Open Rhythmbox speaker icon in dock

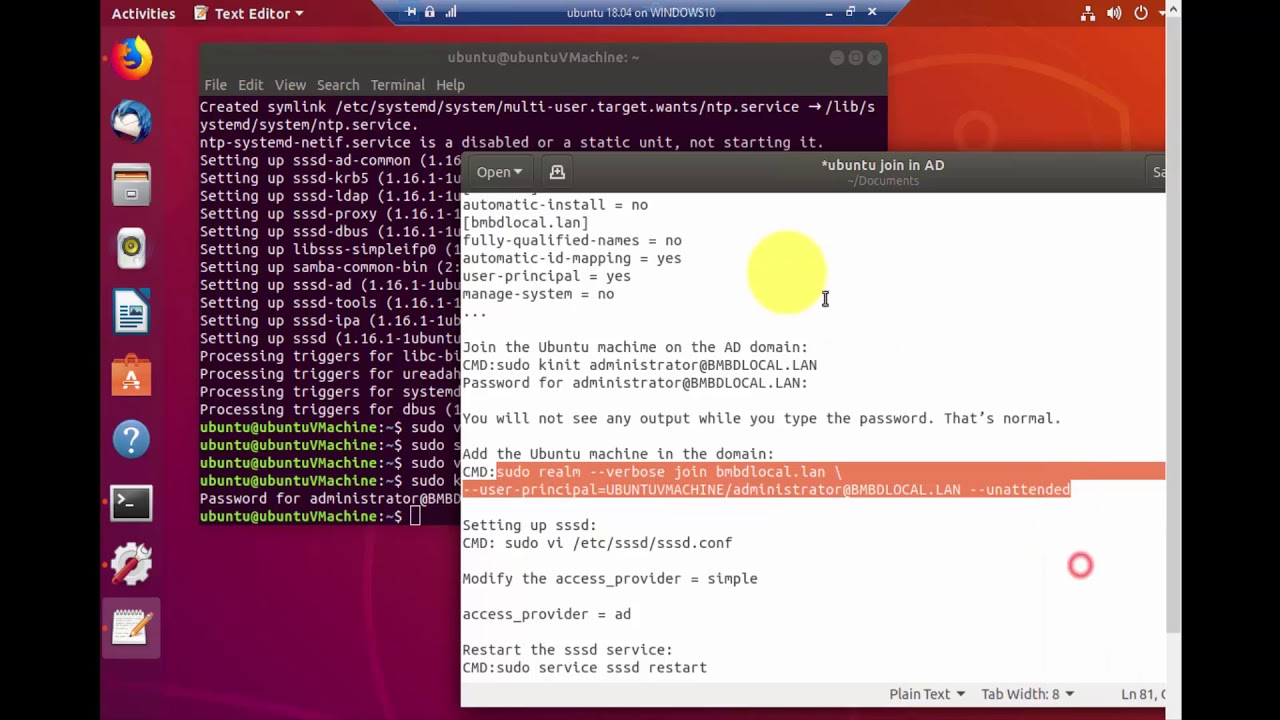(x=131, y=248)
